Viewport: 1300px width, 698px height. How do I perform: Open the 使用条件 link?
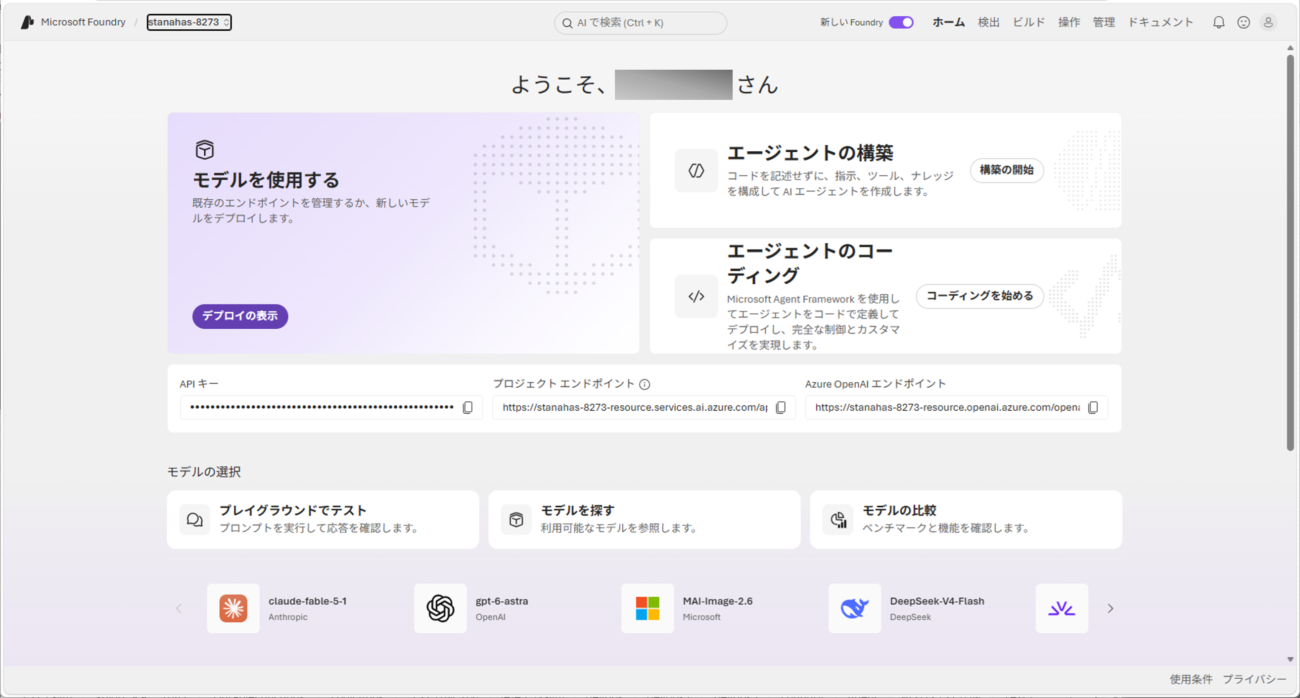[1191, 679]
